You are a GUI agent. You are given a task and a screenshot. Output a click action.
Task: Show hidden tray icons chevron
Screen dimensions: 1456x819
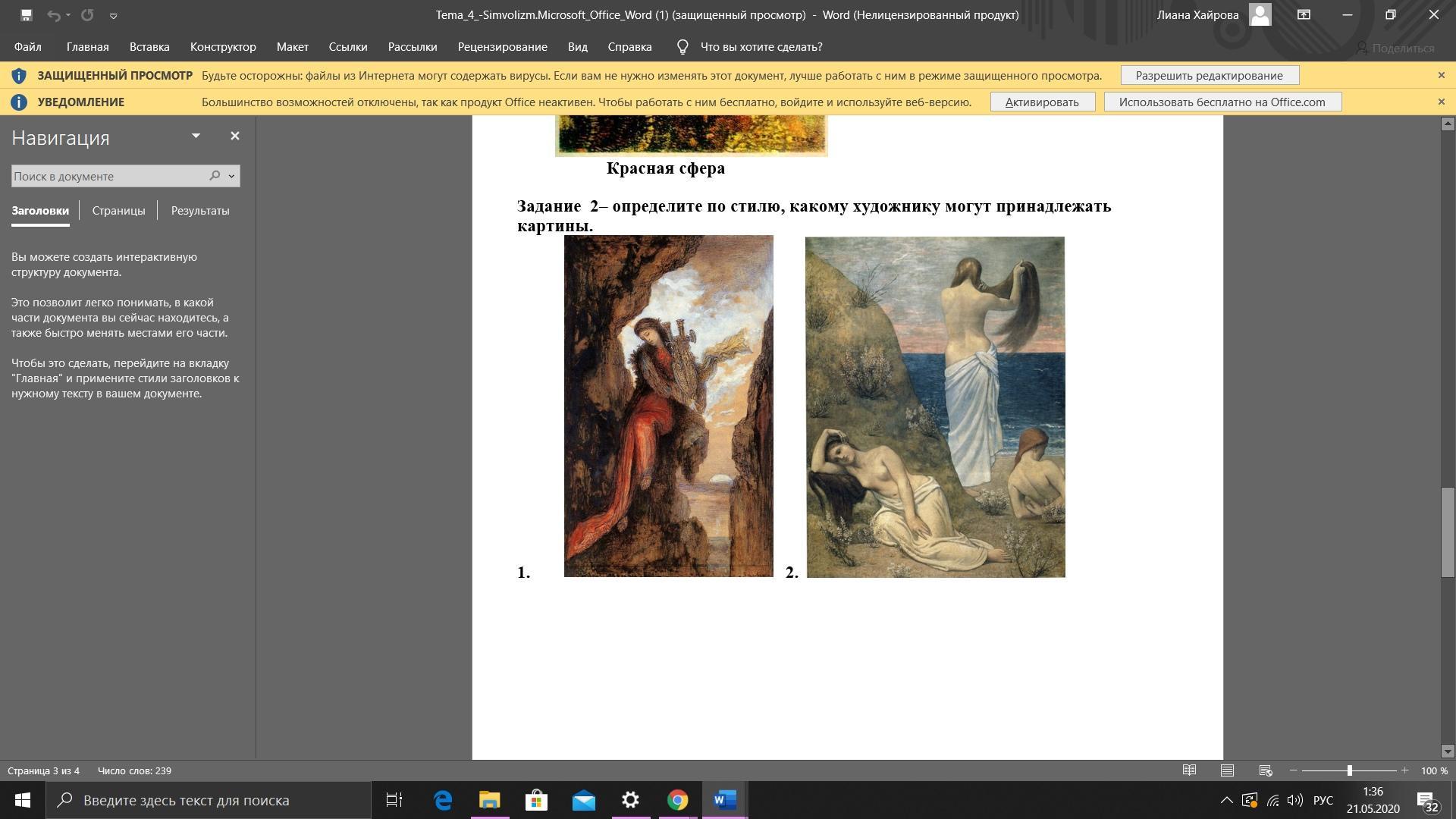[1225, 800]
